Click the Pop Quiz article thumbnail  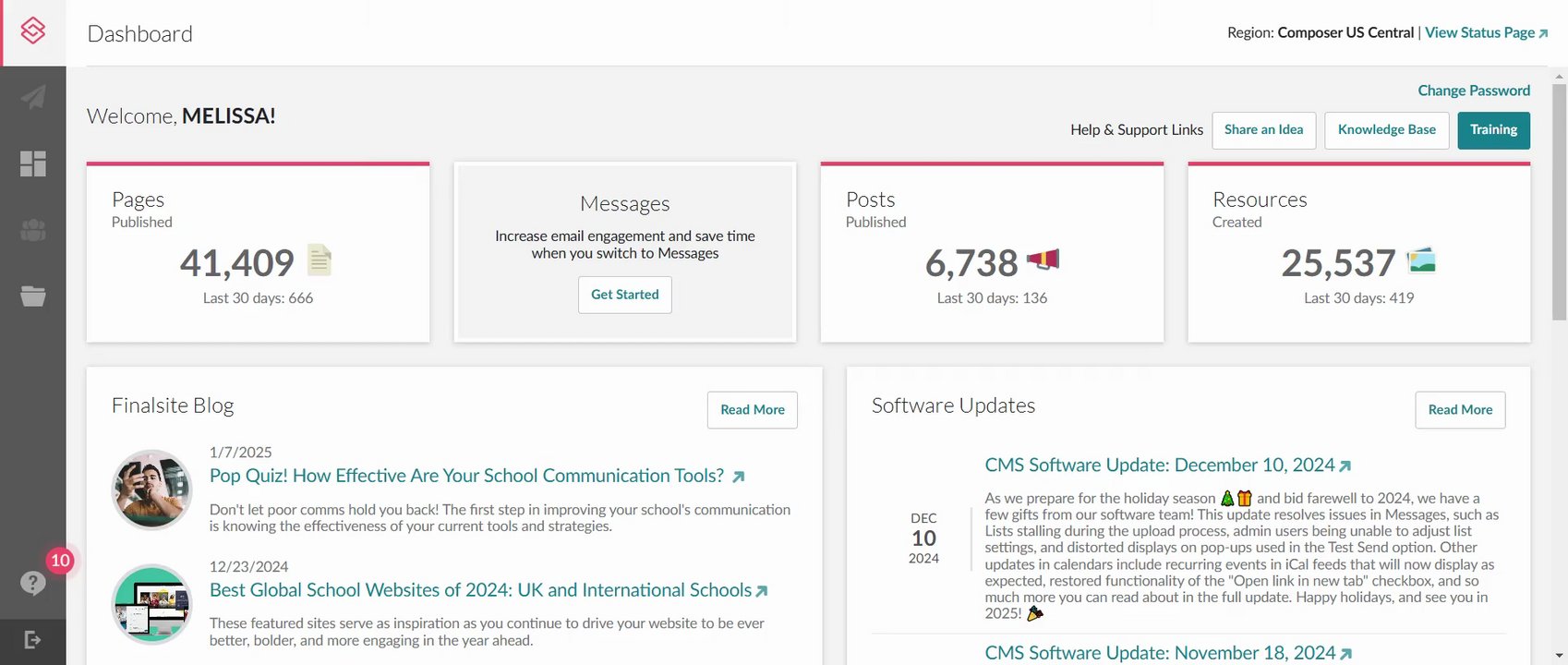tap(151, 490)
